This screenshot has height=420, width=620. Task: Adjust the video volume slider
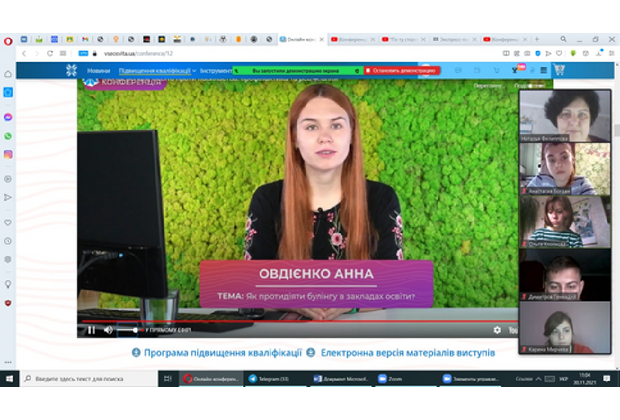127,330
